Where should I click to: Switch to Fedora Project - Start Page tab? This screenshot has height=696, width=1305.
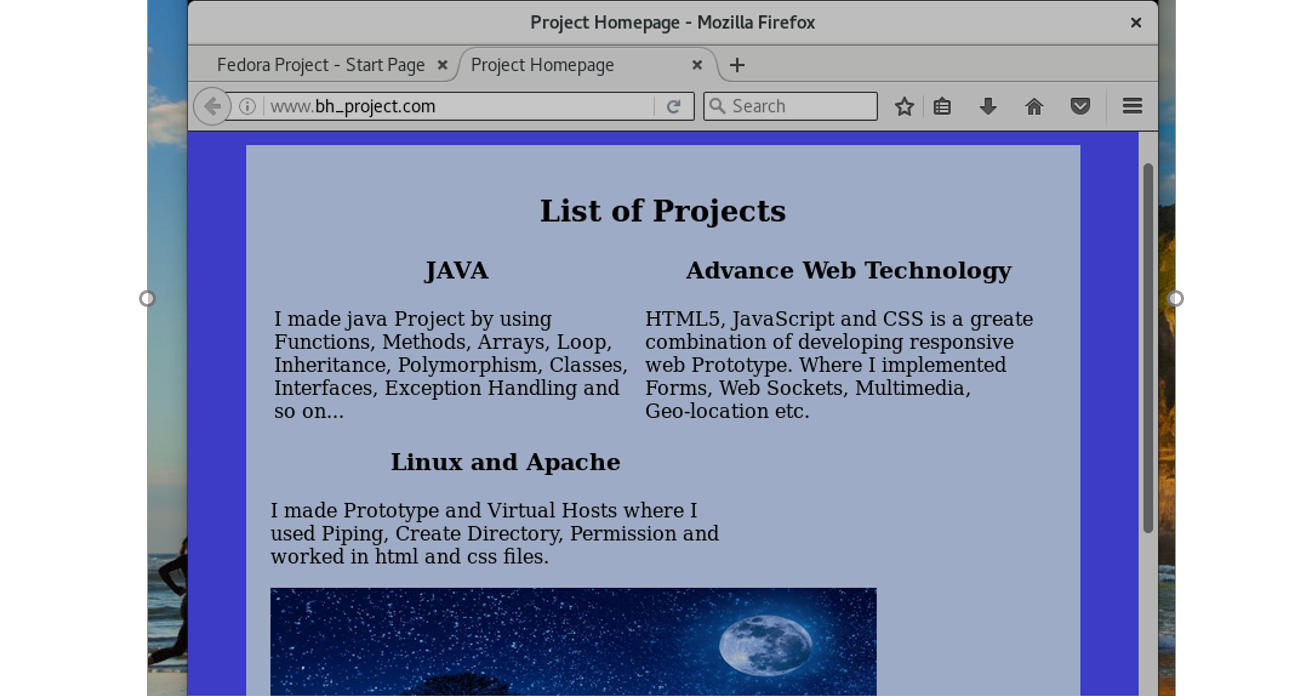320,65
